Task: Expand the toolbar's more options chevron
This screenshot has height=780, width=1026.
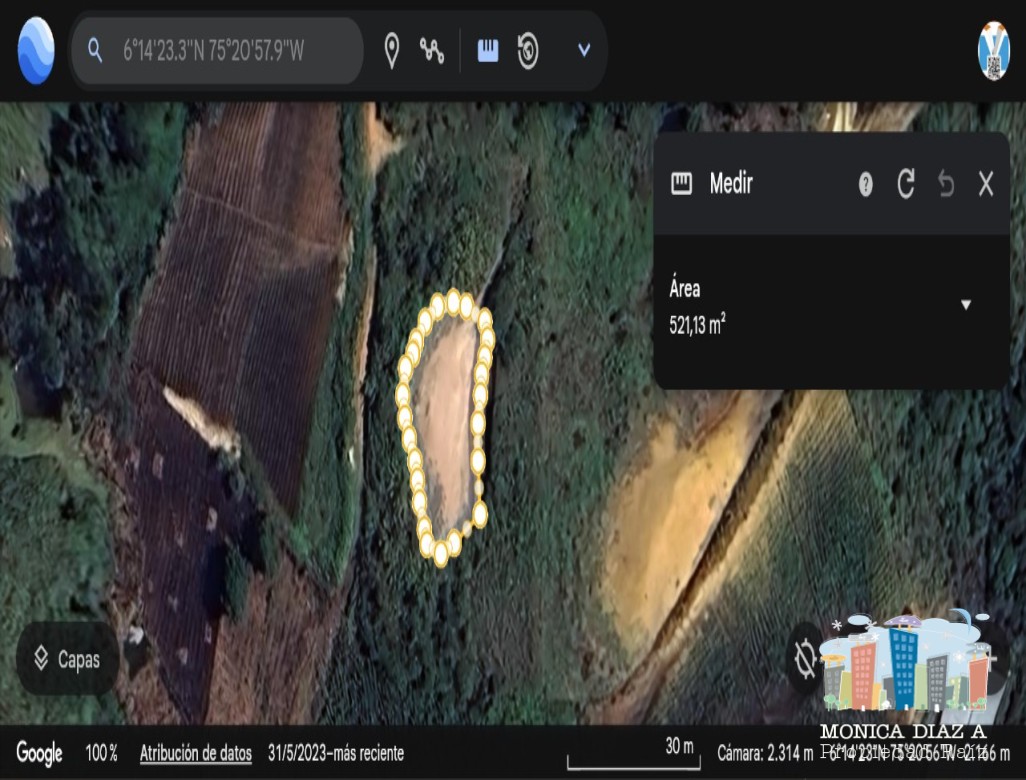Action: 584,50
